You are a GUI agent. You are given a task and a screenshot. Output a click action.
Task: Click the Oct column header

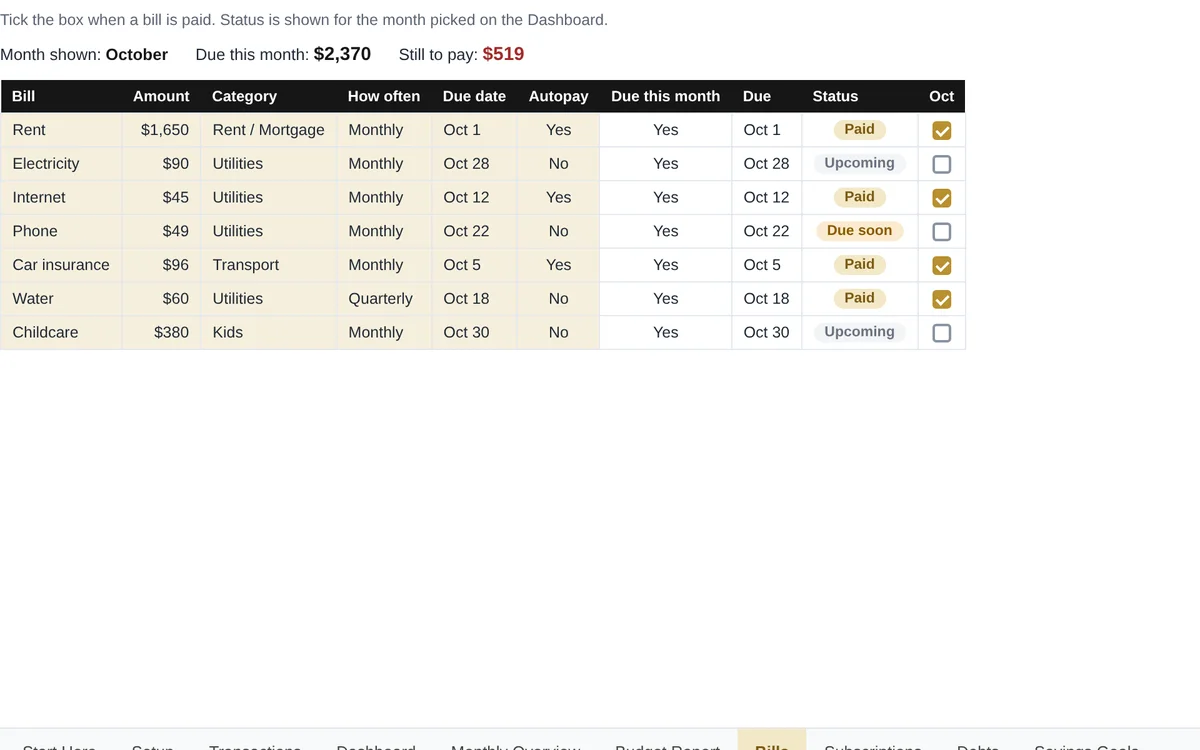tap(942, 96)
